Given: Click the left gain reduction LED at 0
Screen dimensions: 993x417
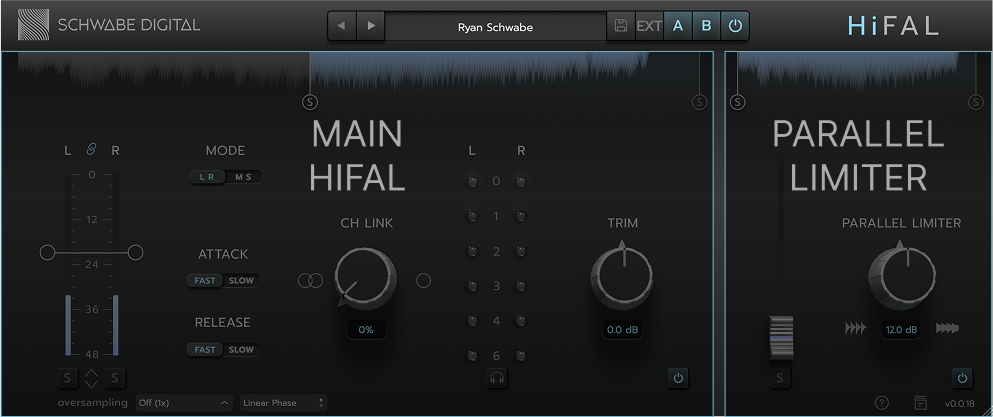Looking at the screenshot, I should coord(472,182).
